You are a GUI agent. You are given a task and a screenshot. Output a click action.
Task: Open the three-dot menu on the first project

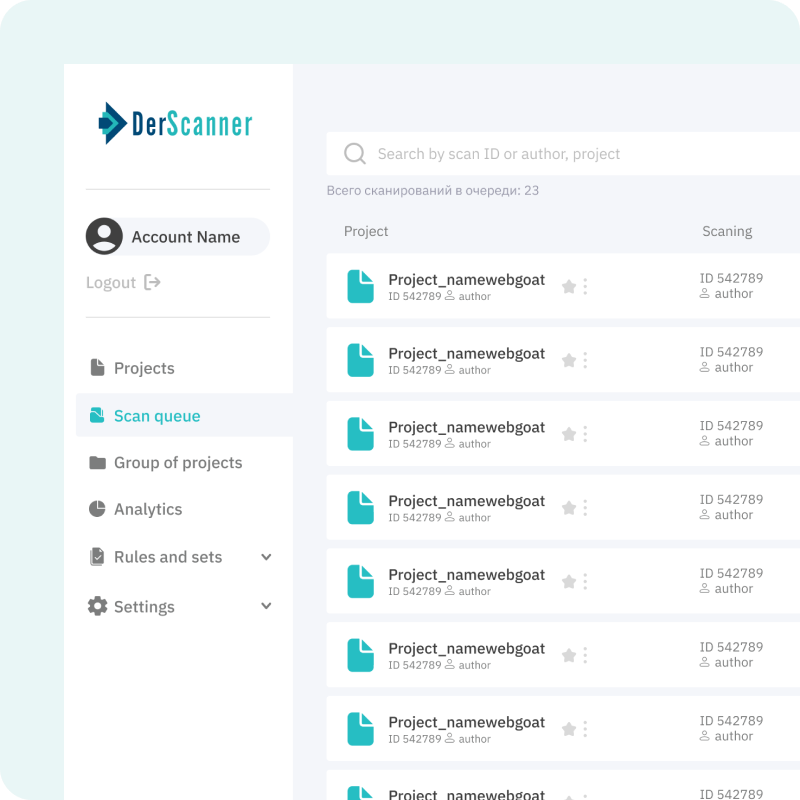(x=585, y=286)
